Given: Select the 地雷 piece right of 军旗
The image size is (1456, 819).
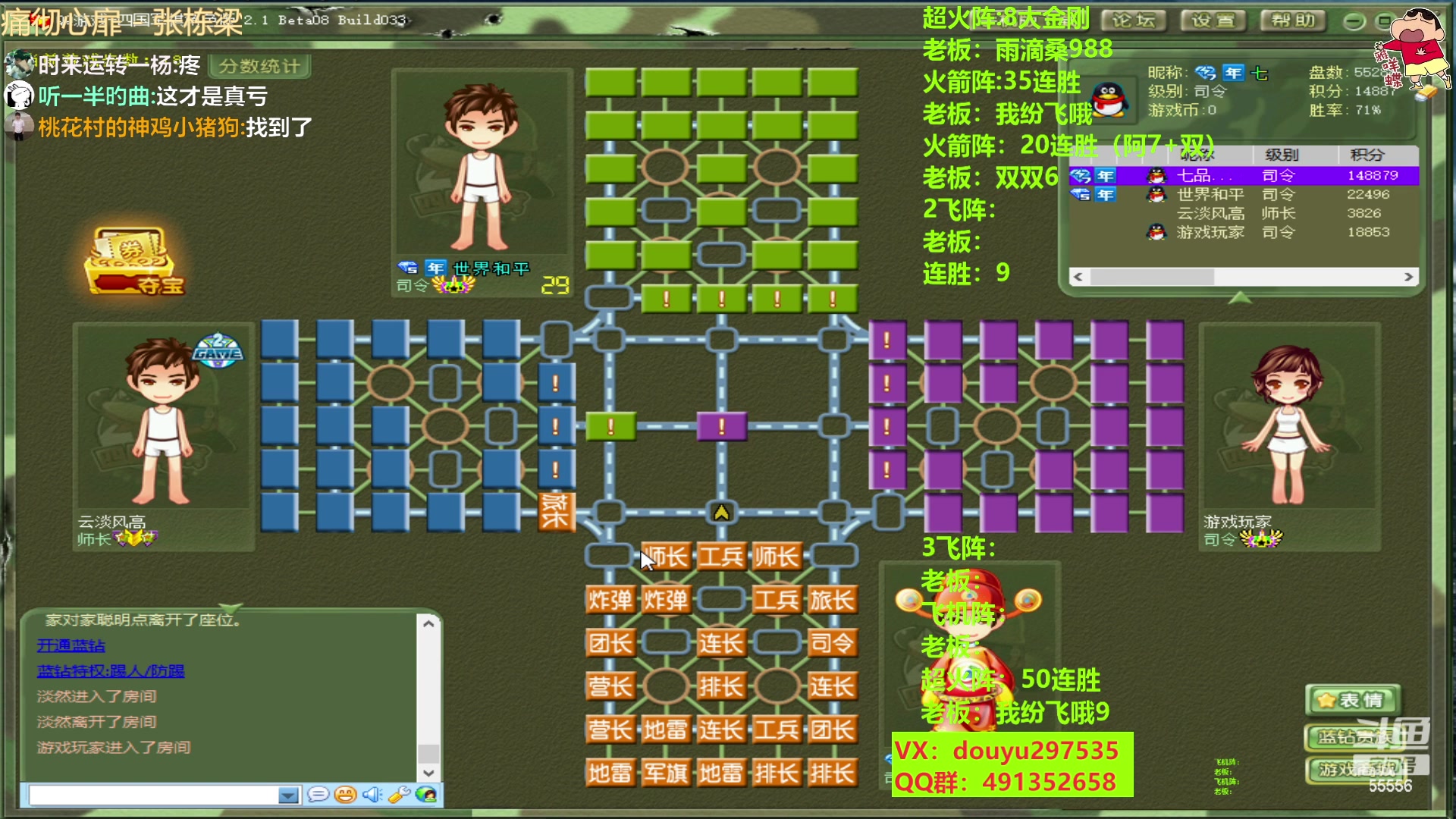Looking at the screenshot, I should (x=721, y=773).
